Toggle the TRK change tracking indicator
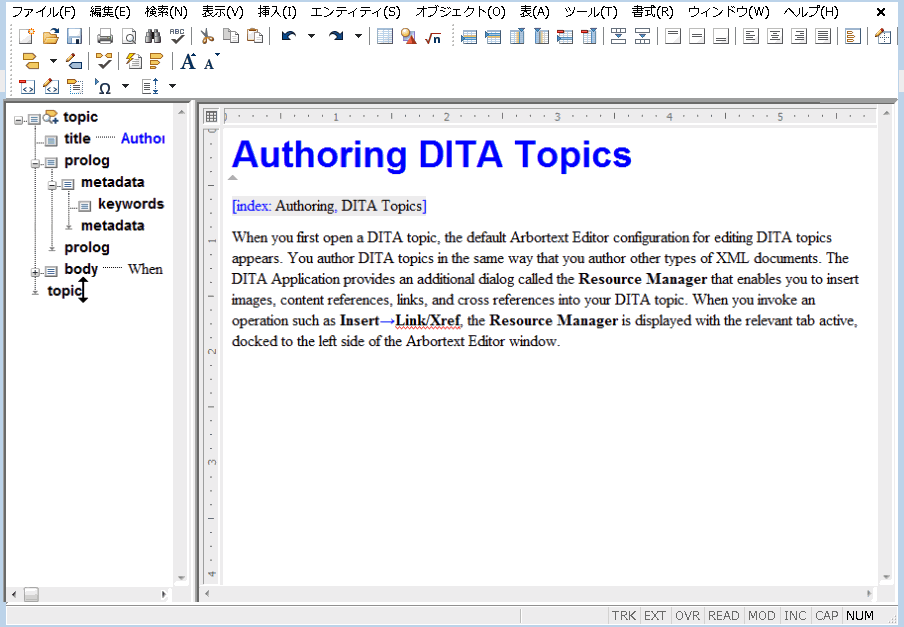This screenshot has width=904, height=627. 624,615
